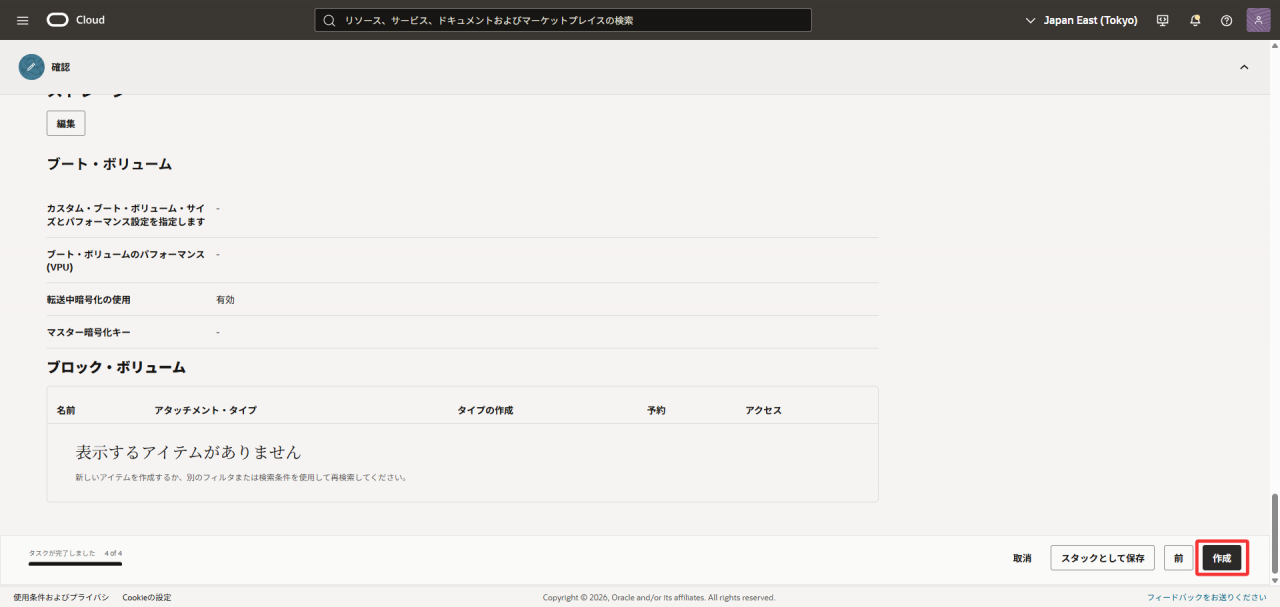Image resolution: width=1280 pixels, height=607 pixels.
Task: Click the 作成 button
Action: 1222,558
